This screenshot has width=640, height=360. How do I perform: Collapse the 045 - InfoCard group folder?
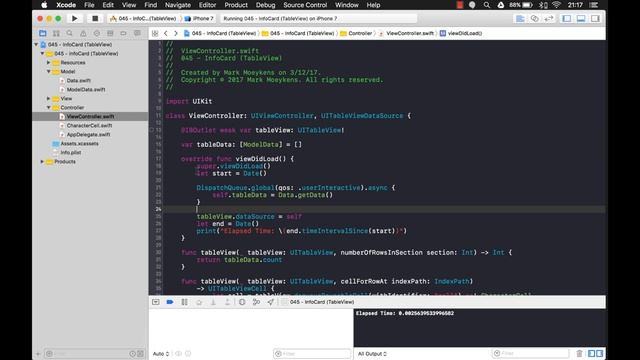pyautogui.click(x=42, y=53)
